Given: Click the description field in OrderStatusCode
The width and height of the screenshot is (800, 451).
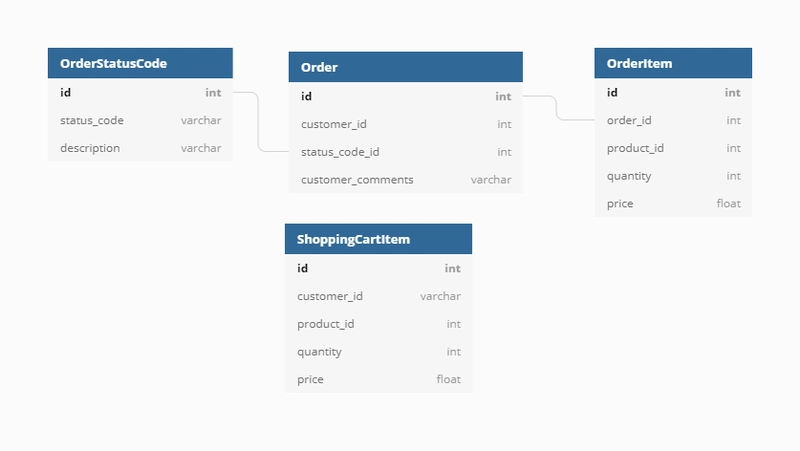Looking at the screenshot, I should click(140, 148).
